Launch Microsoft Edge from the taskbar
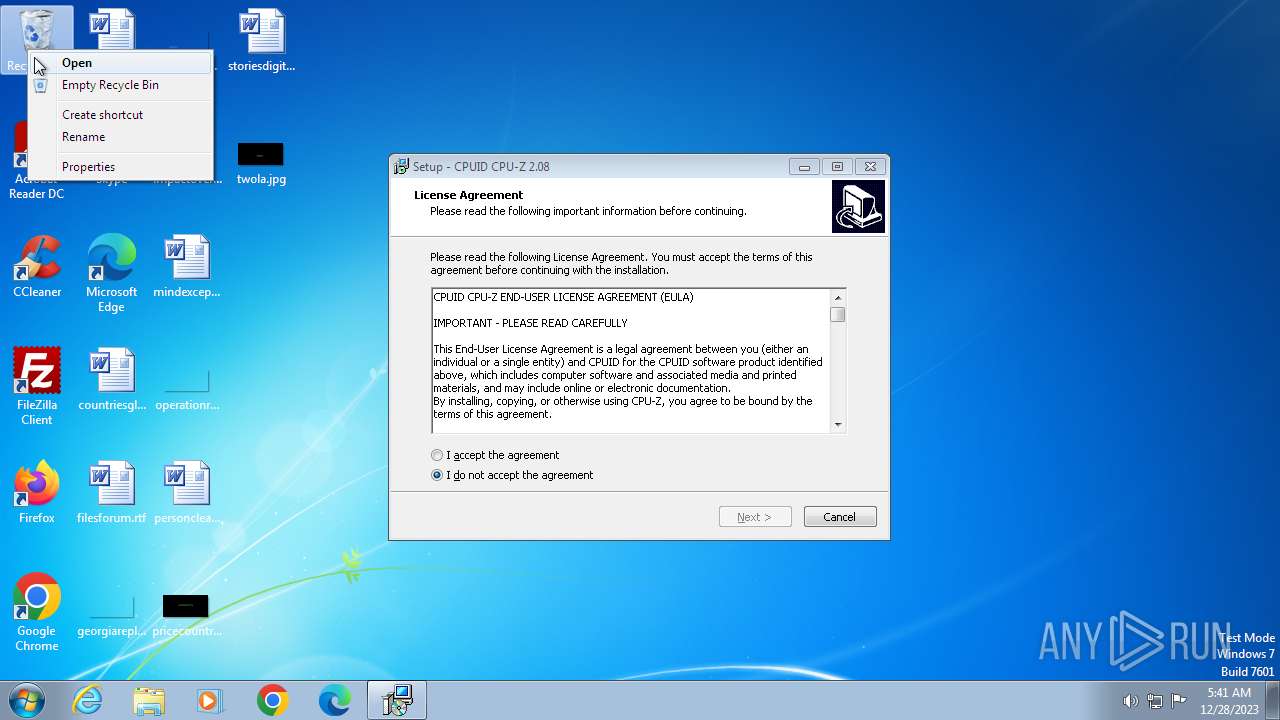 pos(334,700)
